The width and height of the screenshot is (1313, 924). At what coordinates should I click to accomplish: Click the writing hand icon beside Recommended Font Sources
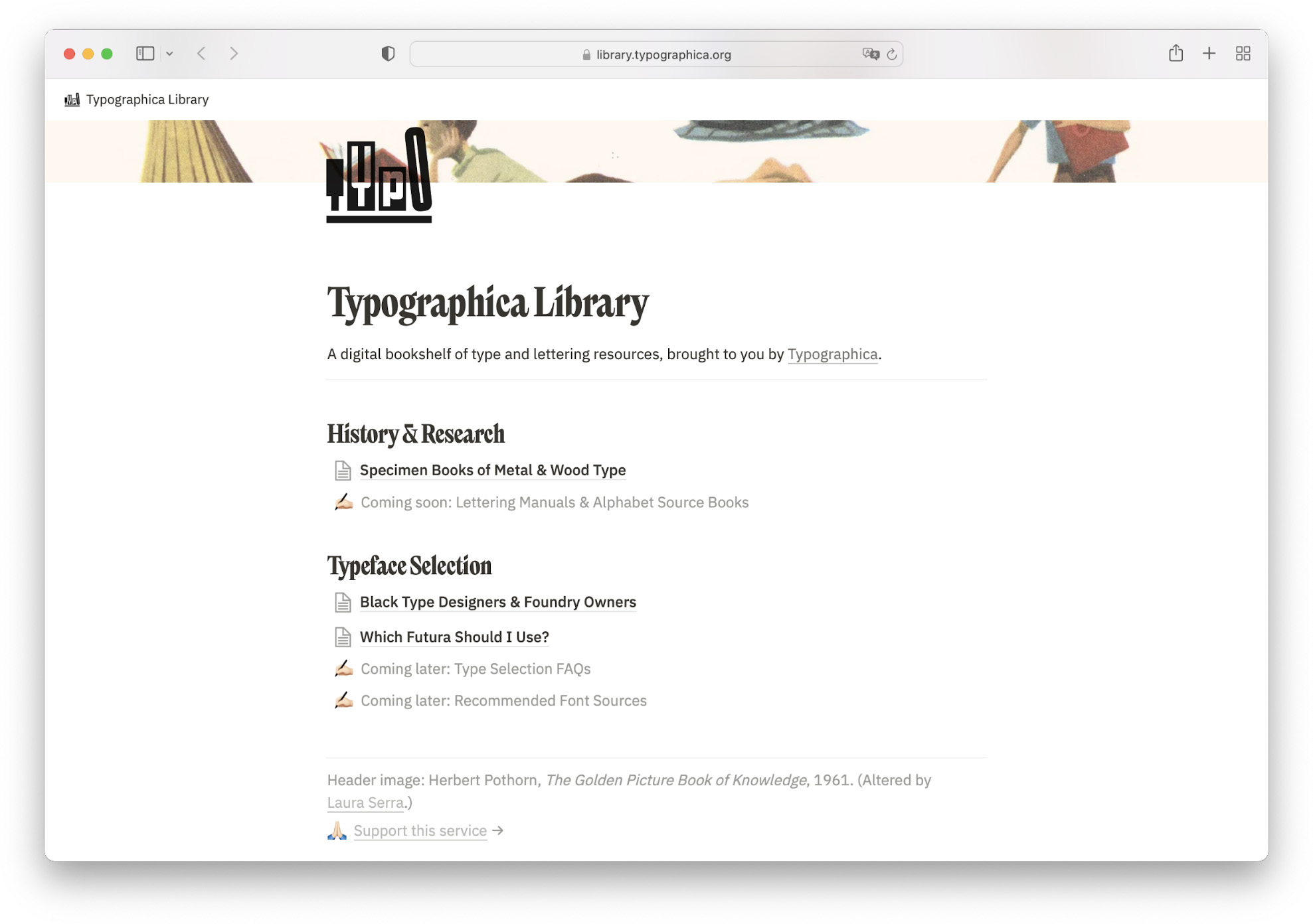coord(343,700)
